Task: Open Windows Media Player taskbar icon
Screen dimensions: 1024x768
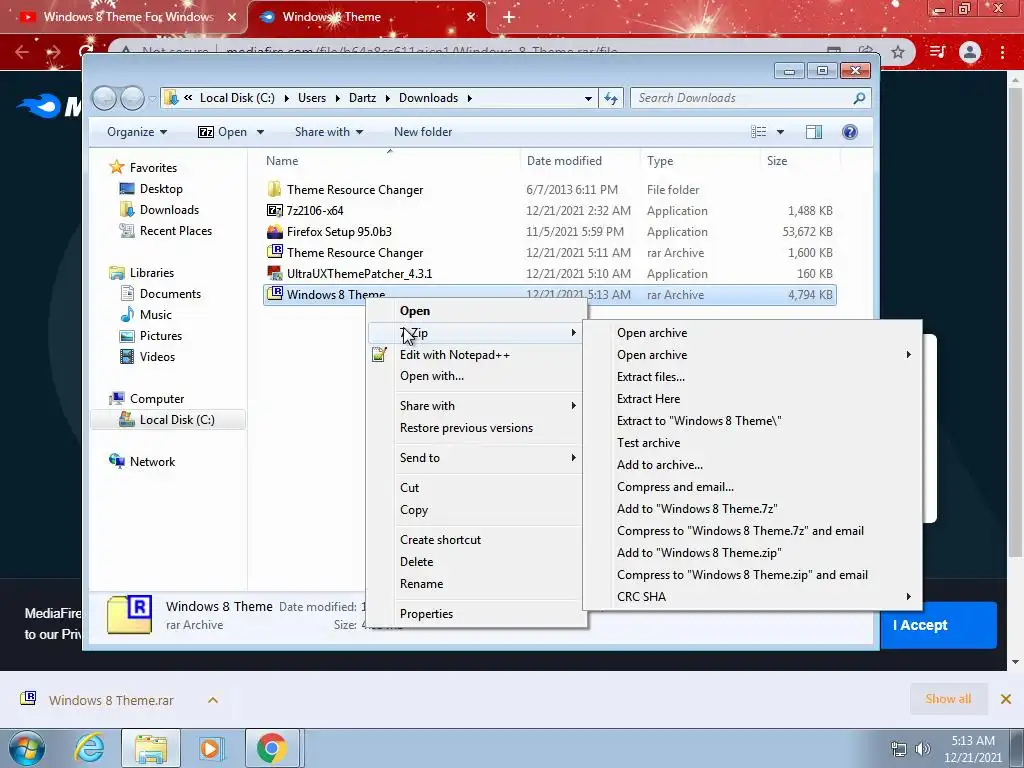Action: click(x=211, y=748)
